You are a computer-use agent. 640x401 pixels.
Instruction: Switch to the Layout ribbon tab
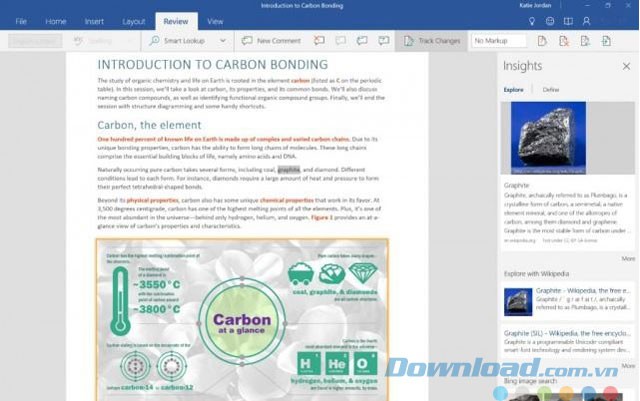(133, 20)
